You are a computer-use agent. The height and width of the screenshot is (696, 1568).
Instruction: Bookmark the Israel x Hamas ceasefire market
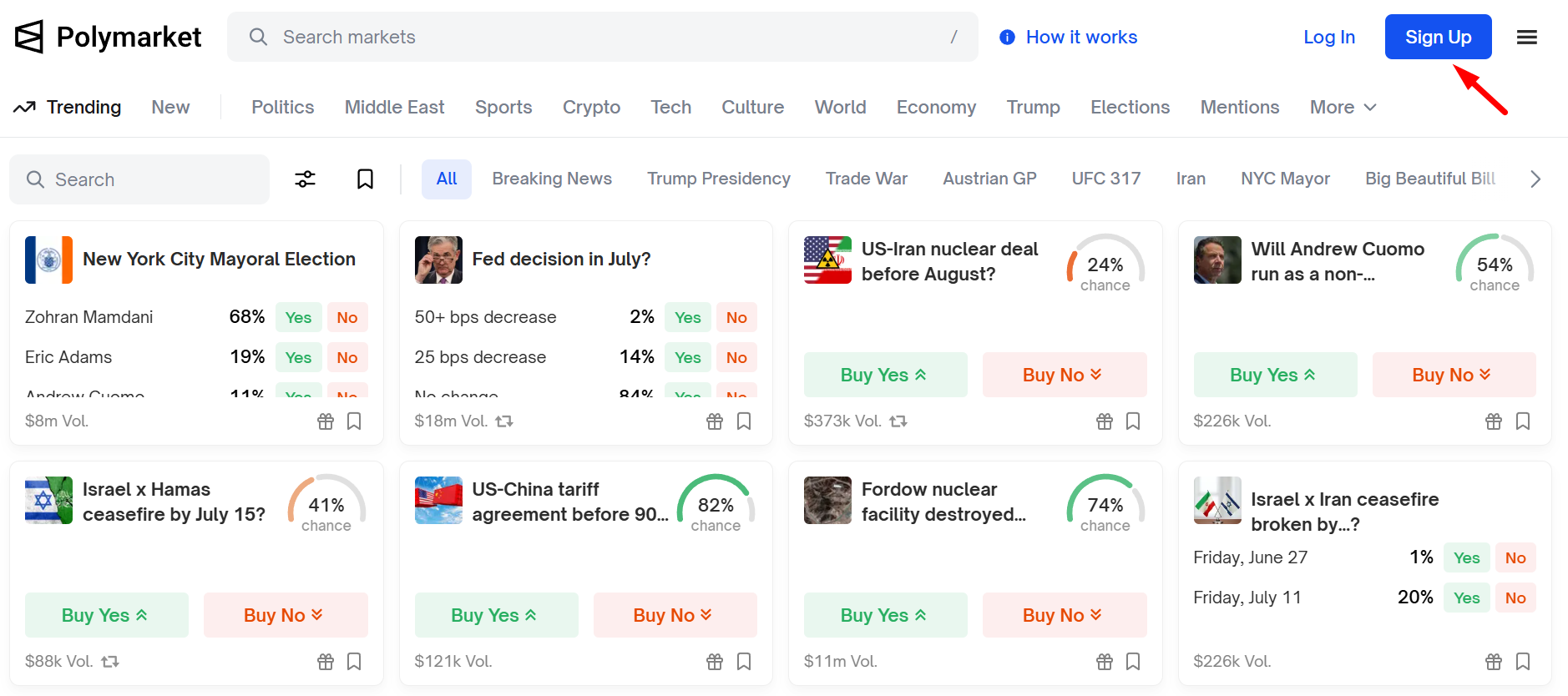[x=354, y=662]
